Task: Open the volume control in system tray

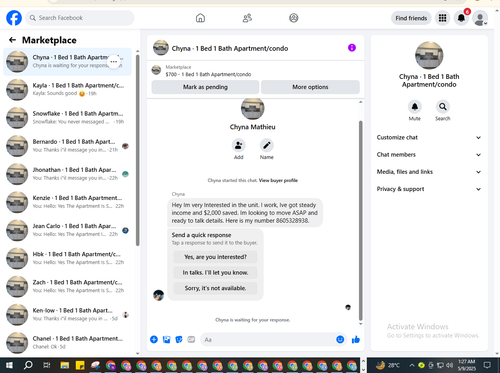Action: 449,365
